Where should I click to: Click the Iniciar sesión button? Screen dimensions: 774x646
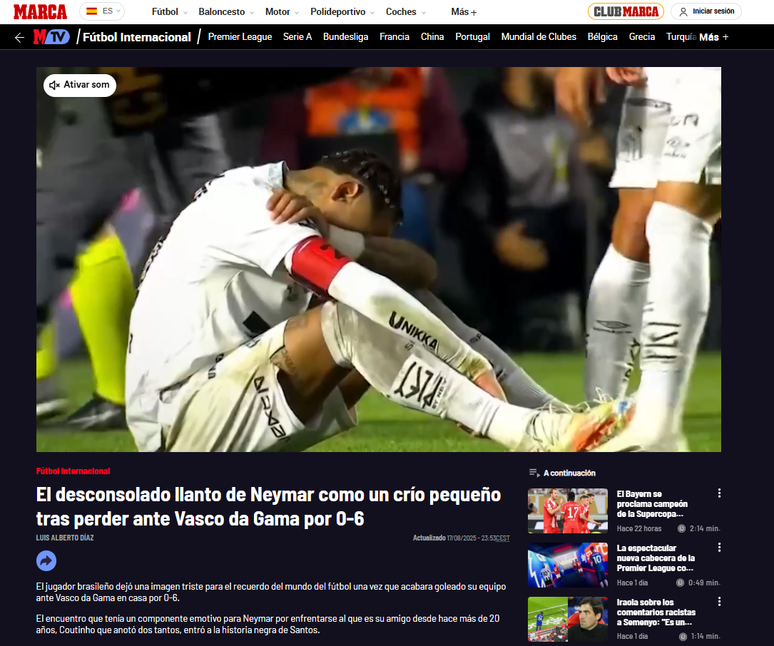706,11
